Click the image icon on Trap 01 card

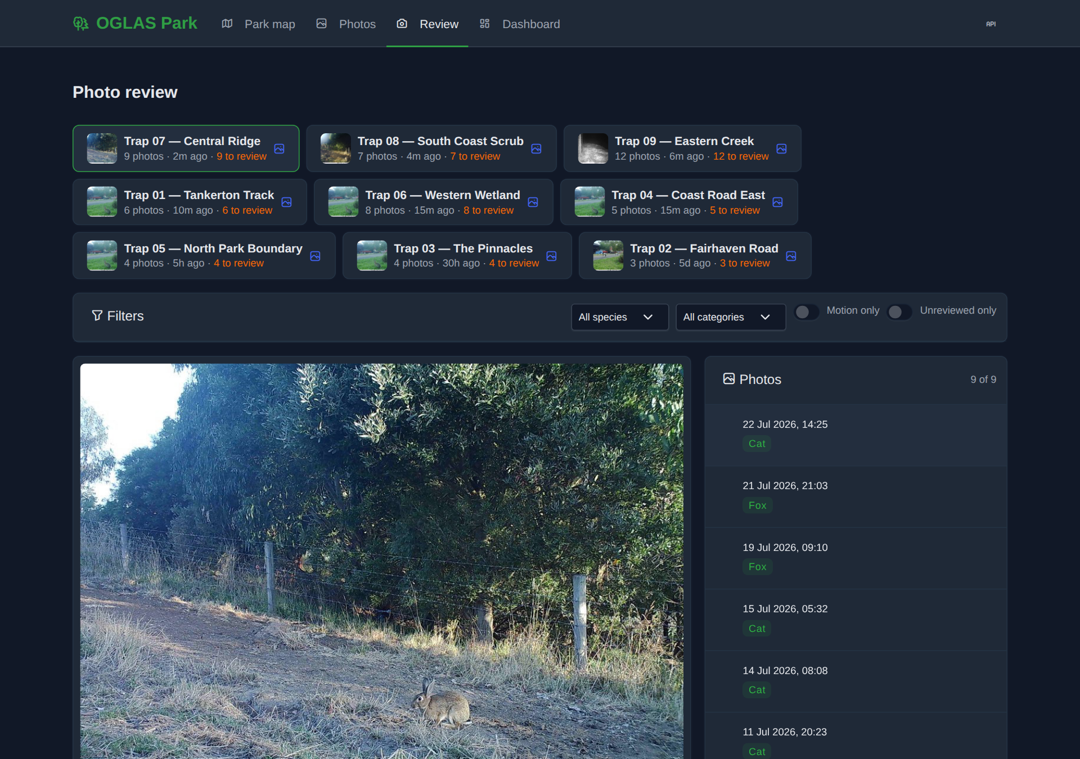287,202
